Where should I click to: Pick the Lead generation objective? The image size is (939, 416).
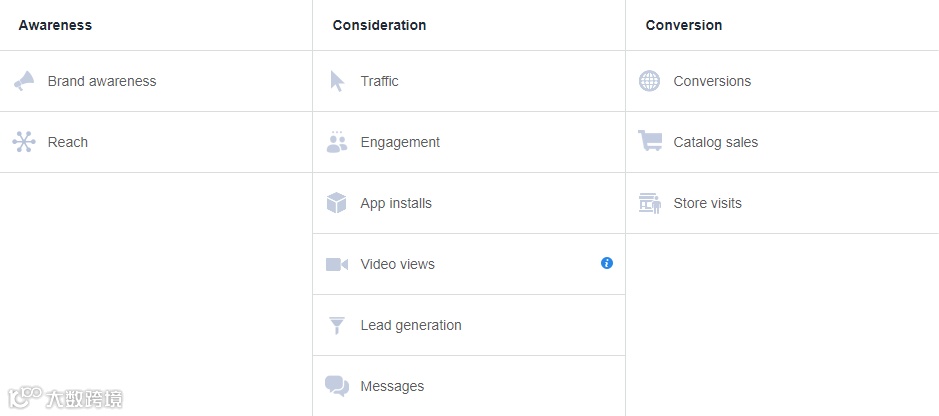pos(411,325)
